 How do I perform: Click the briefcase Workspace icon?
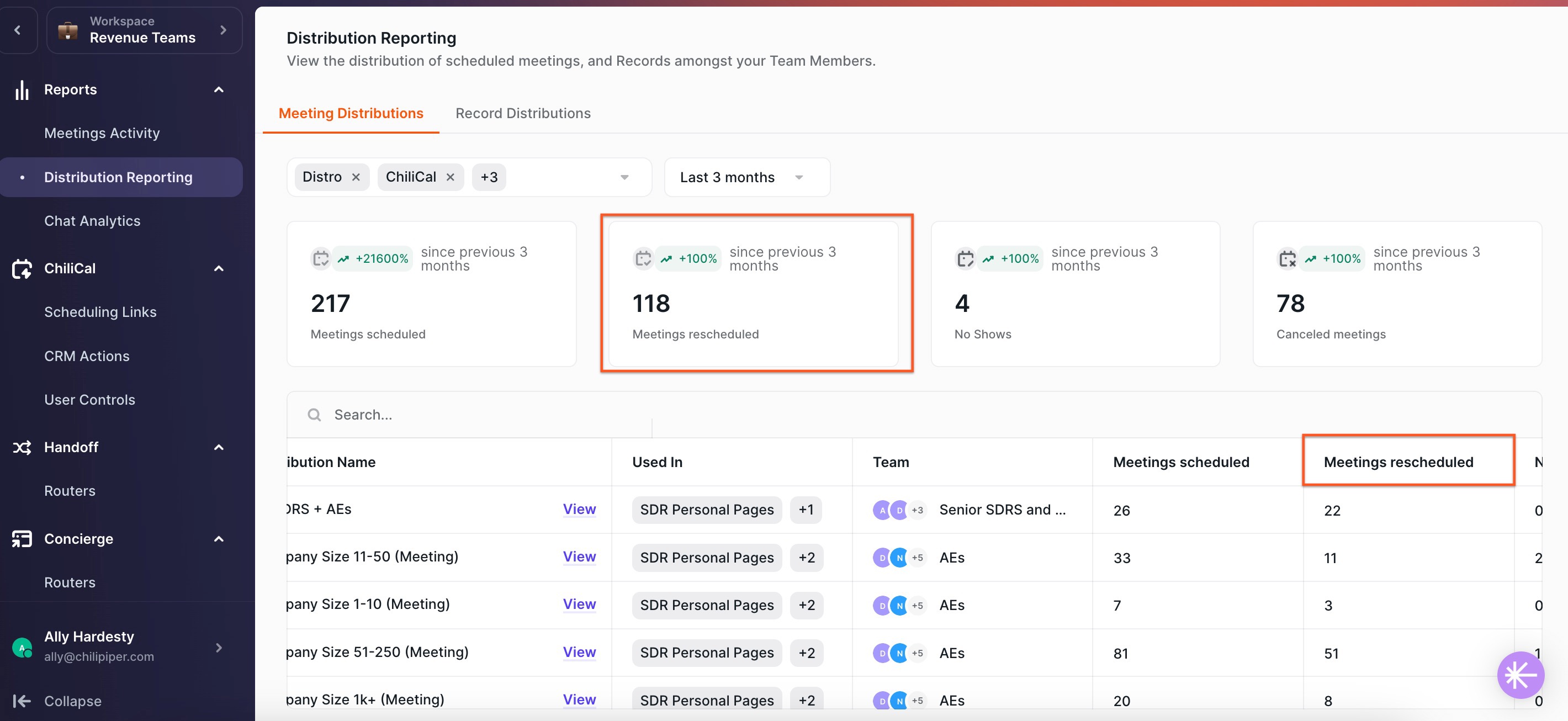coord(67,30)
